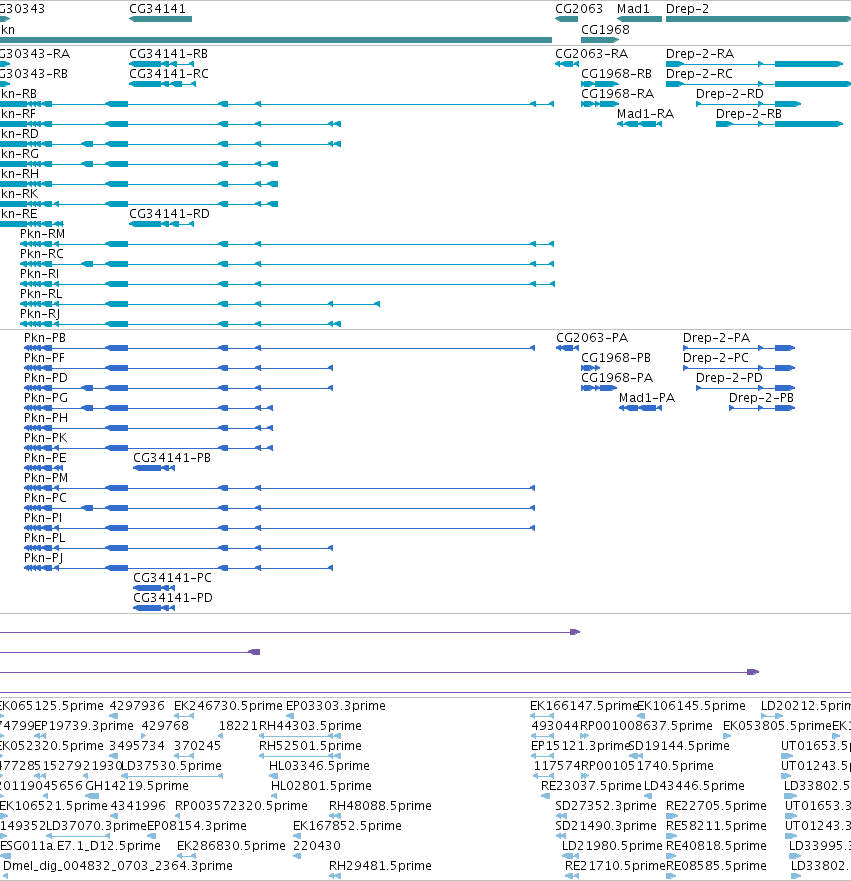Screen dimensions: 851x881
Task: Click EST RH52501.5prime
Action: pyautogui.click(x=310, y=746)
